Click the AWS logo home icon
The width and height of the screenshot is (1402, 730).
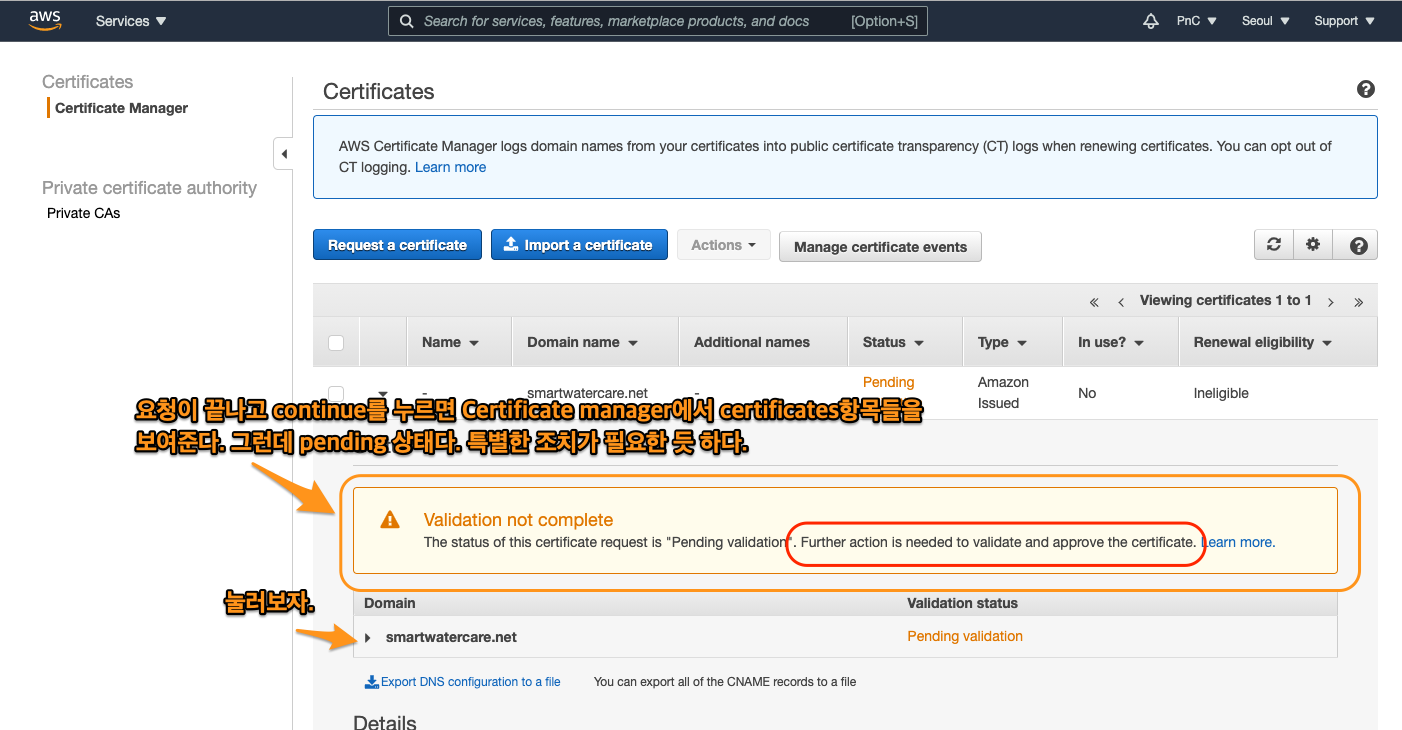point(46,20)
